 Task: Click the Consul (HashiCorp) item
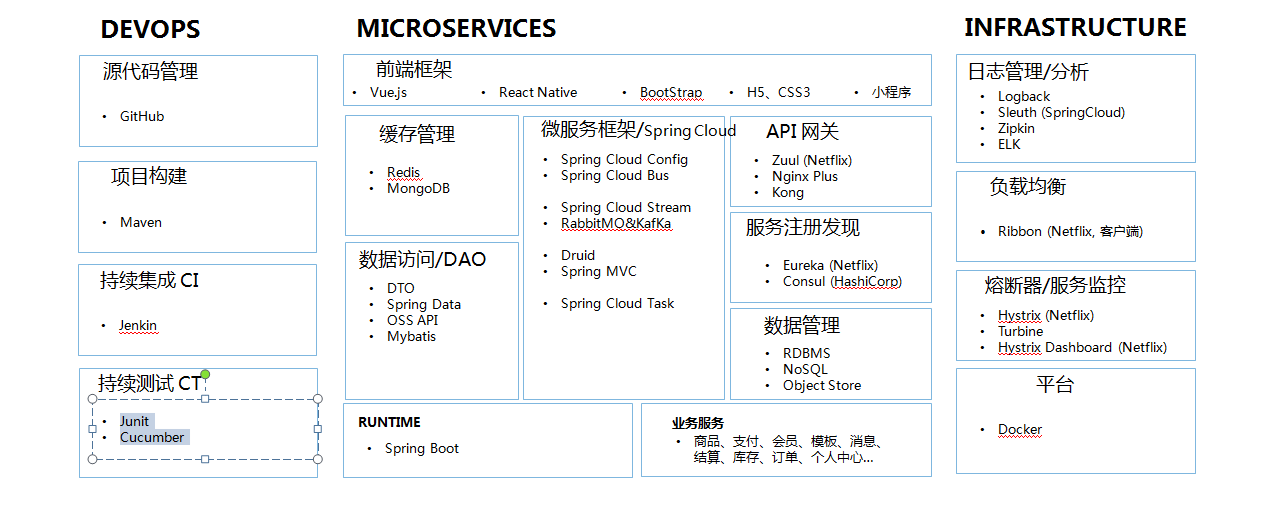[x=842, y=281]
